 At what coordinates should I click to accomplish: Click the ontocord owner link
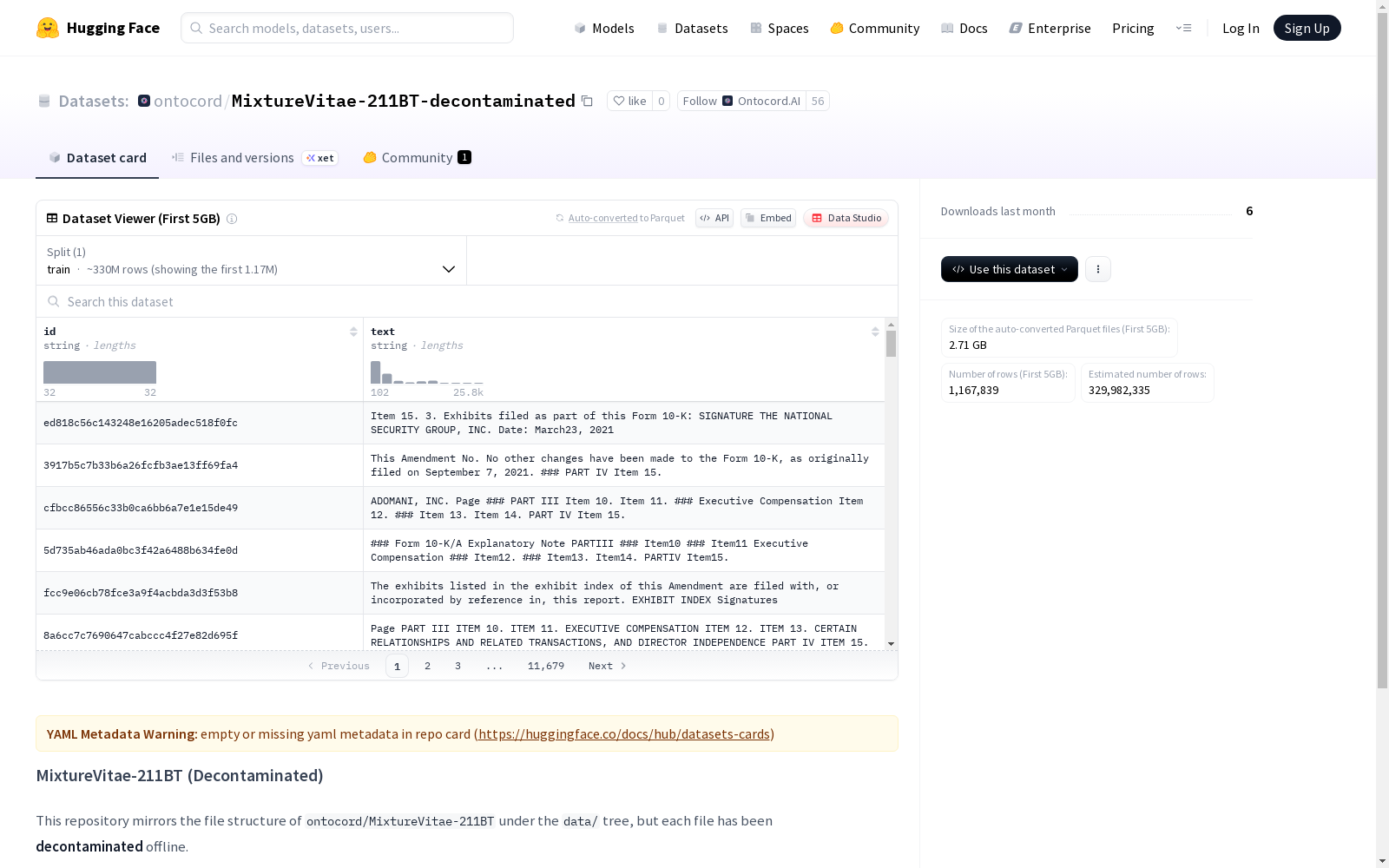point(188,101)
